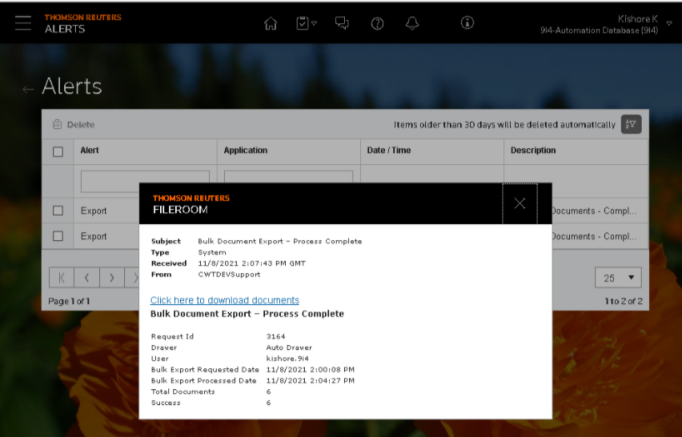Go to the Home icon

coord(271,23)
